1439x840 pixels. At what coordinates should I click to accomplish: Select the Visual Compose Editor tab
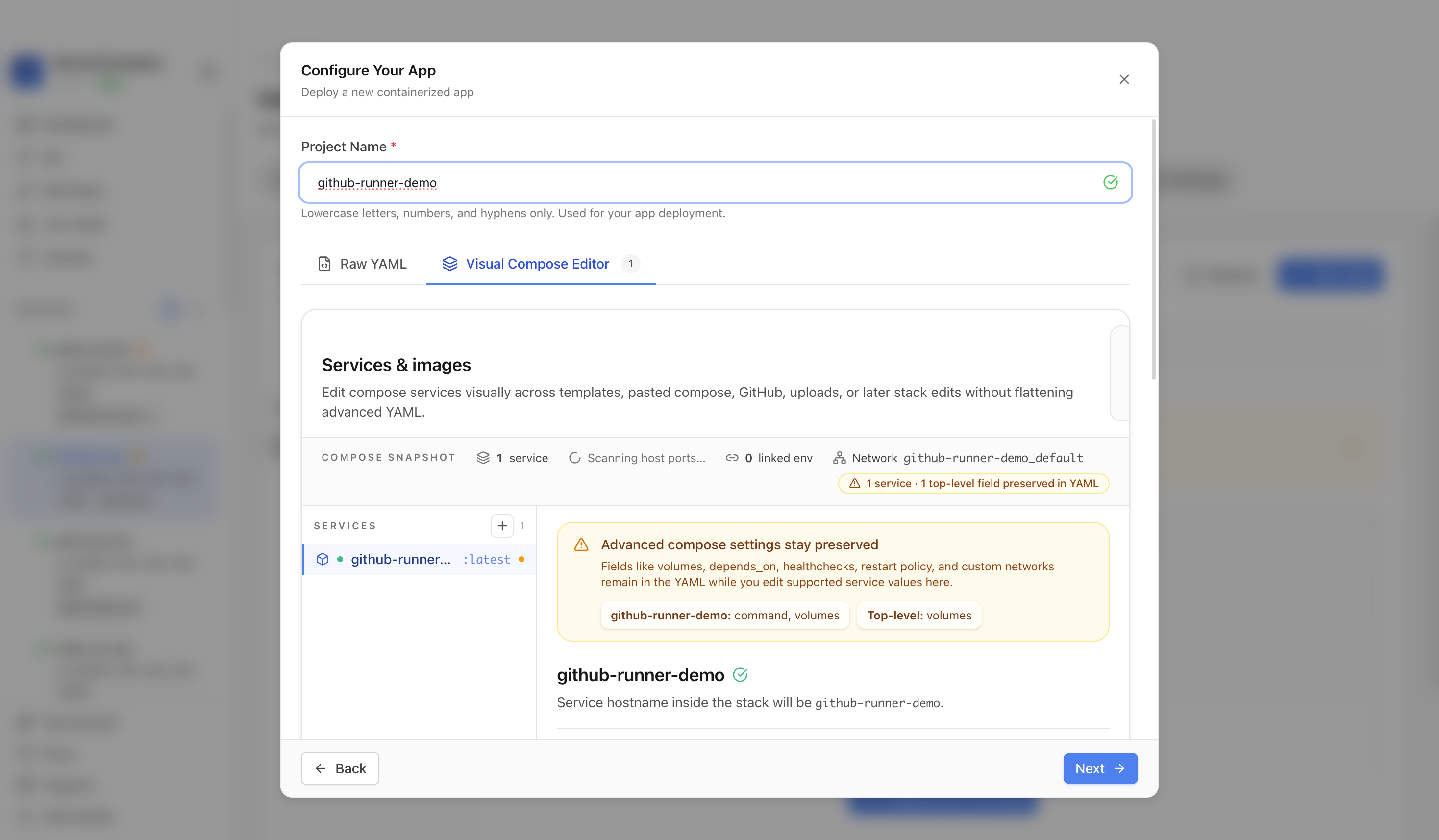coord(541,264)
